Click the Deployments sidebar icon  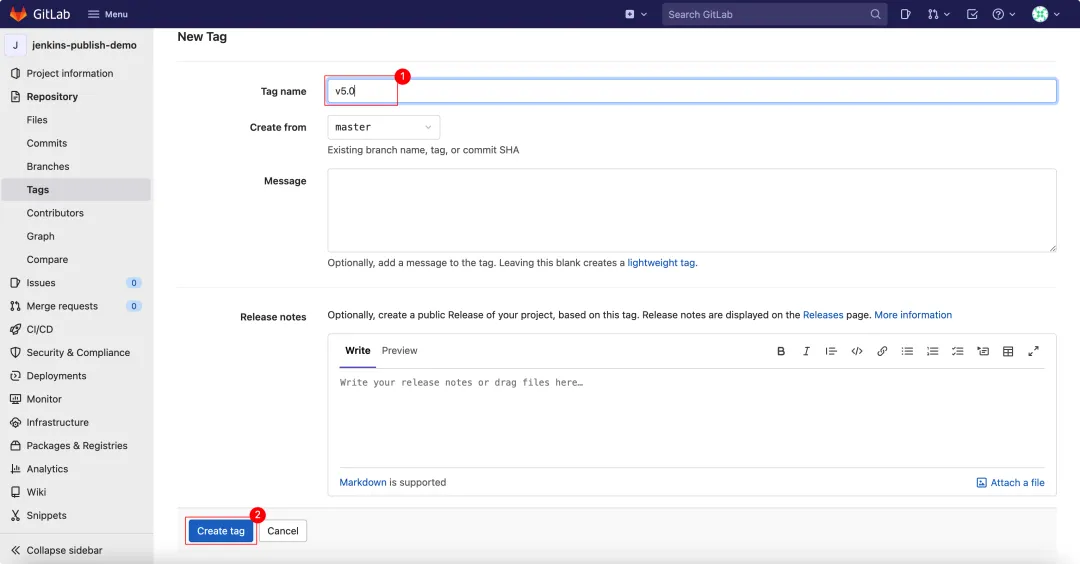coord(15,376)
